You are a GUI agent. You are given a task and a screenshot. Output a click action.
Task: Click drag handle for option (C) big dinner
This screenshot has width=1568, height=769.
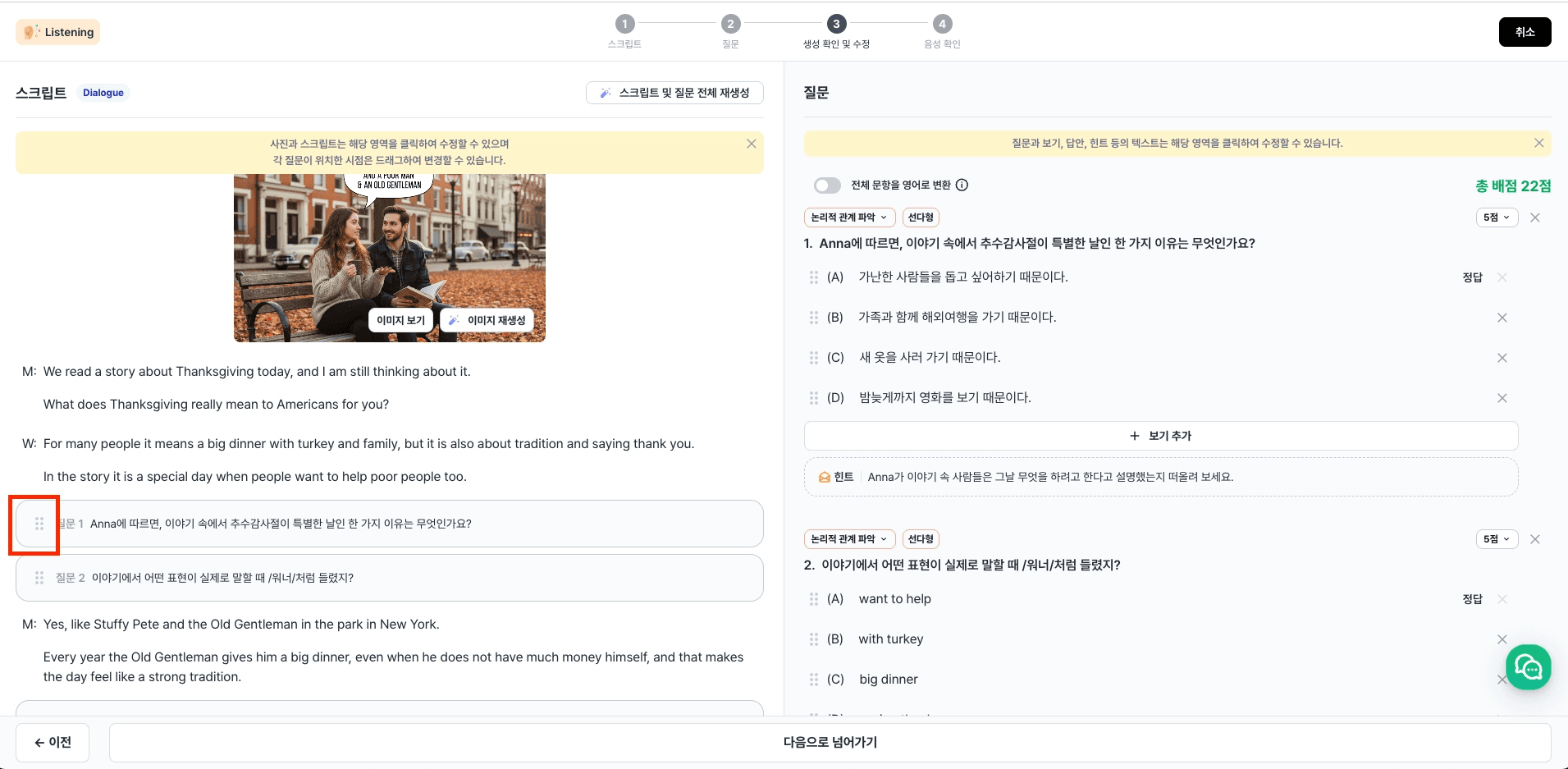pos(814,680)
